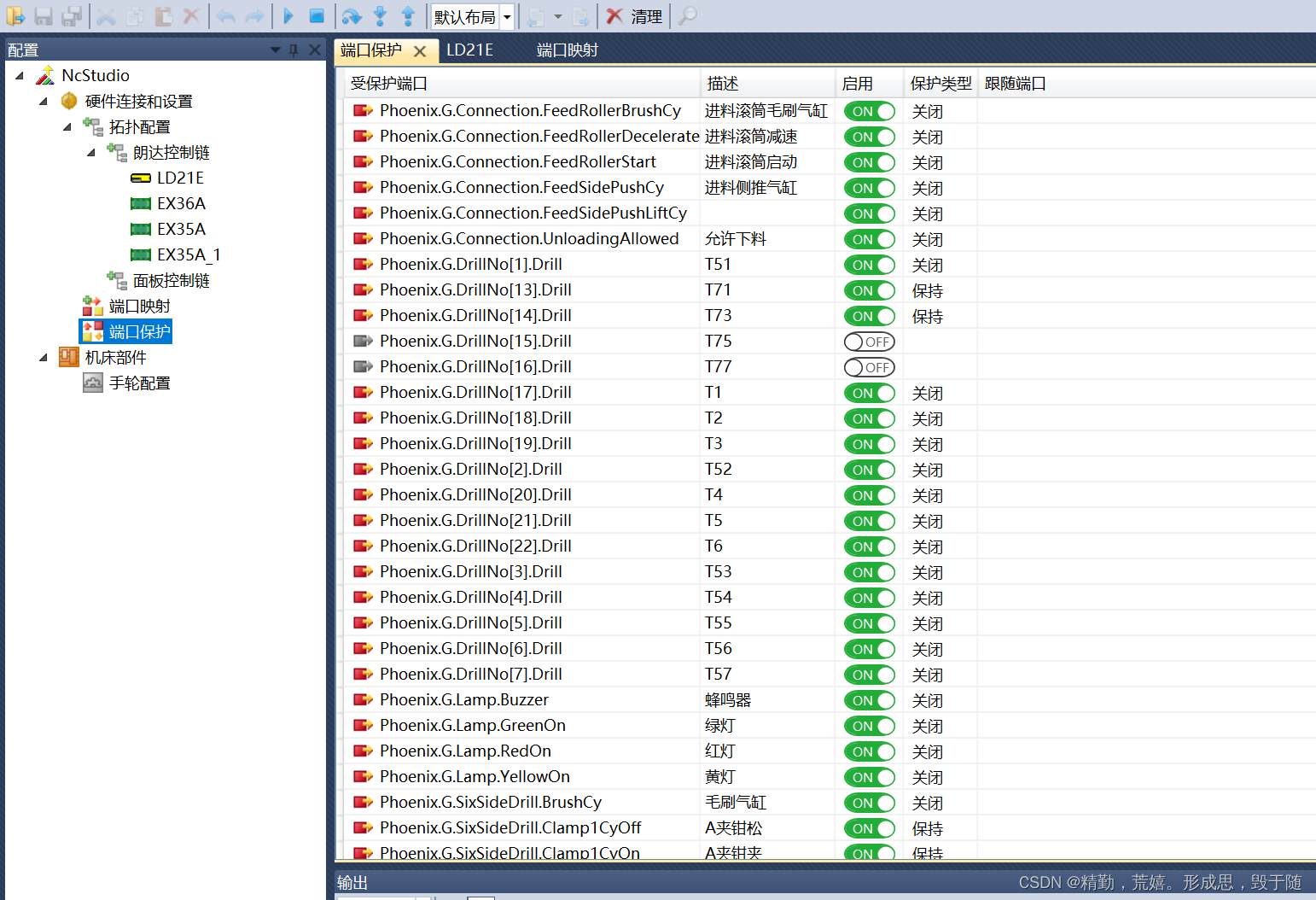Click the 输出 panel header
The height and width of the screenshot is (900, 1316).
352,882
